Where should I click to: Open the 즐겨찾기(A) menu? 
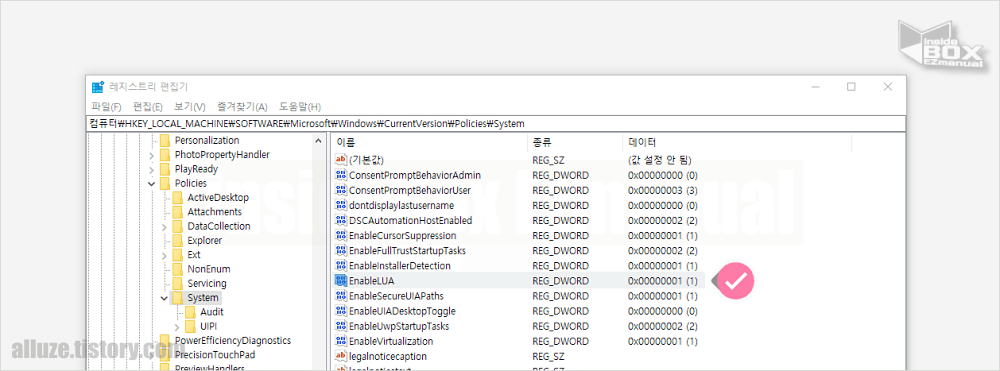coord(242,106)
